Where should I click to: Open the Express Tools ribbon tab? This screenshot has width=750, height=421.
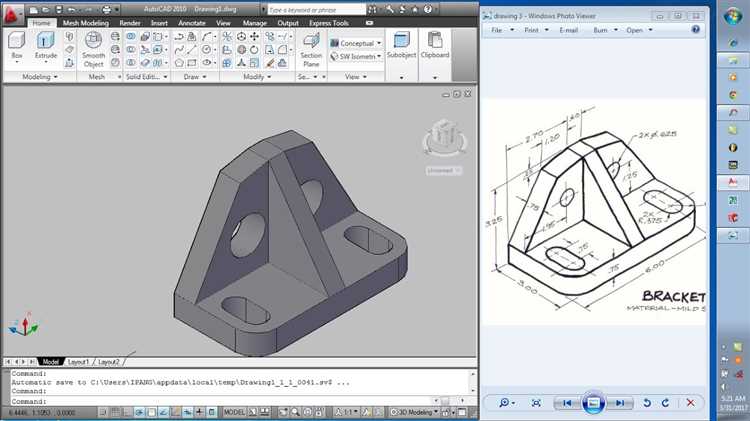tap(329, 23)
